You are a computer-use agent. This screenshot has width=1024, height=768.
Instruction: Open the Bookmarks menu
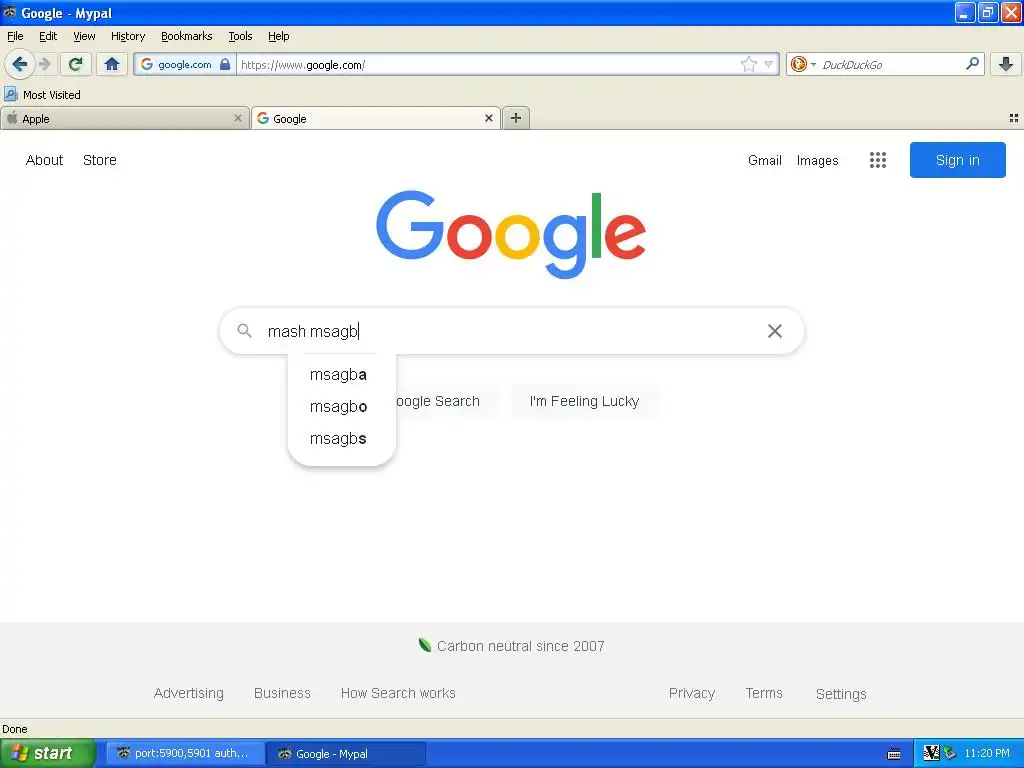[187, 36]
